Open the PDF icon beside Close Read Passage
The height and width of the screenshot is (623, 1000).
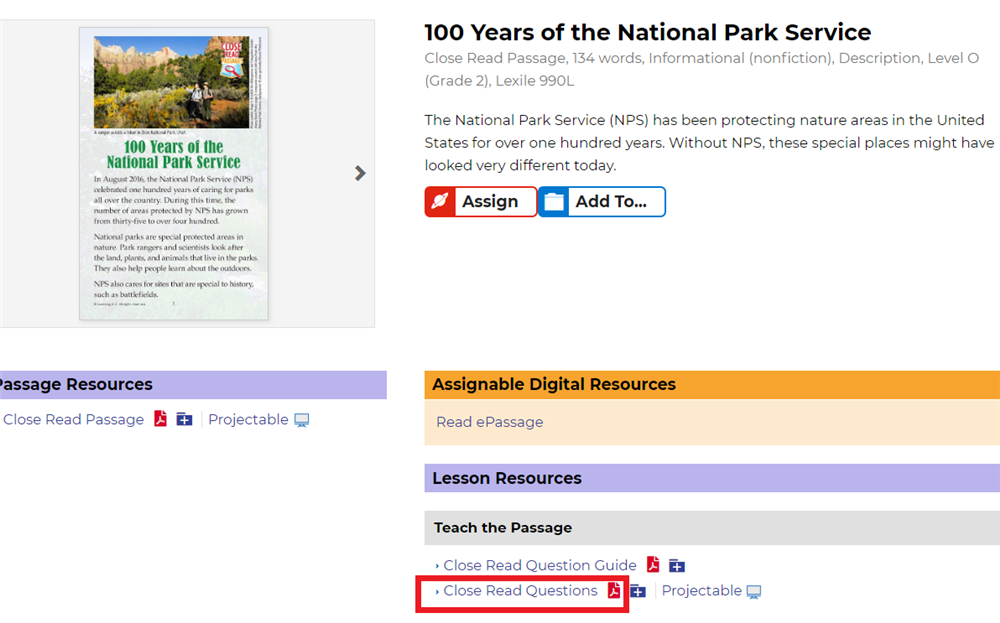tap(160, 419)
